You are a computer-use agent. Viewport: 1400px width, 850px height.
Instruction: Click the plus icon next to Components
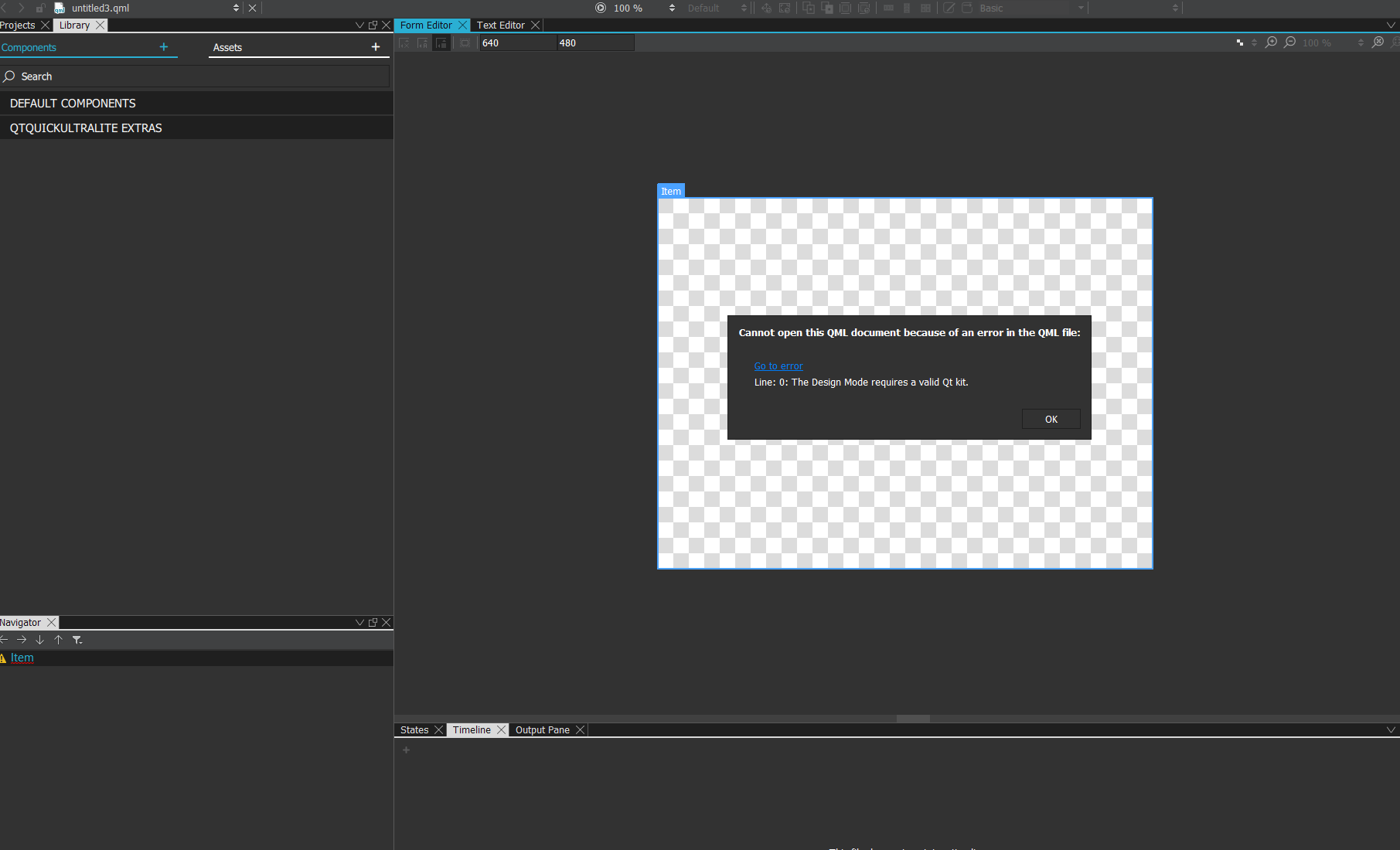163,47
